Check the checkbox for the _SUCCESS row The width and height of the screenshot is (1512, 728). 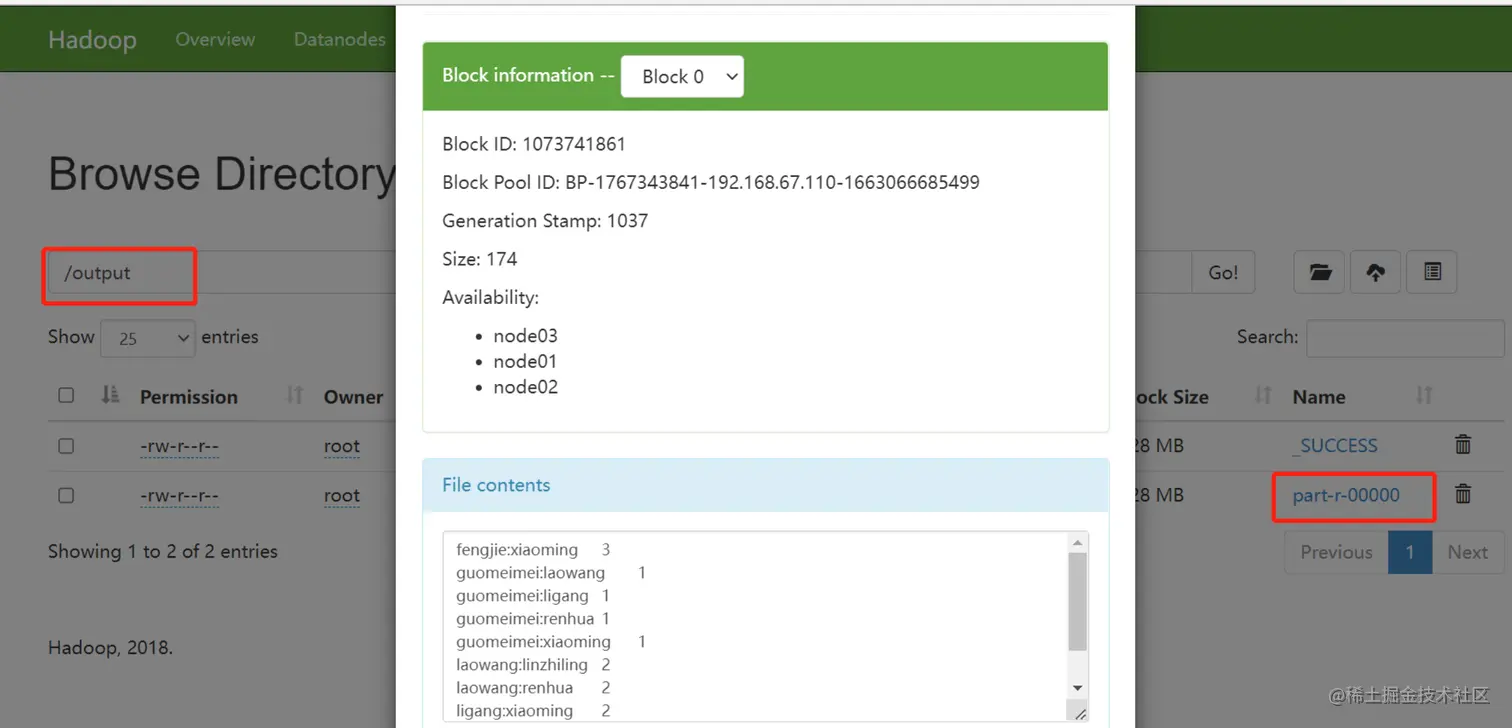pyautogui.click(x=66, y=446)
